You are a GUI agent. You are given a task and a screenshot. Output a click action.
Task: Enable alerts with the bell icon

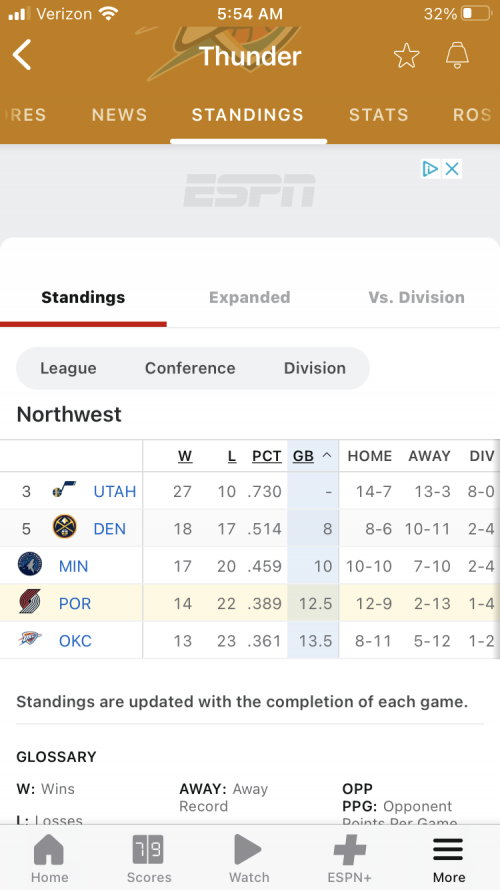tap(457, 55)
